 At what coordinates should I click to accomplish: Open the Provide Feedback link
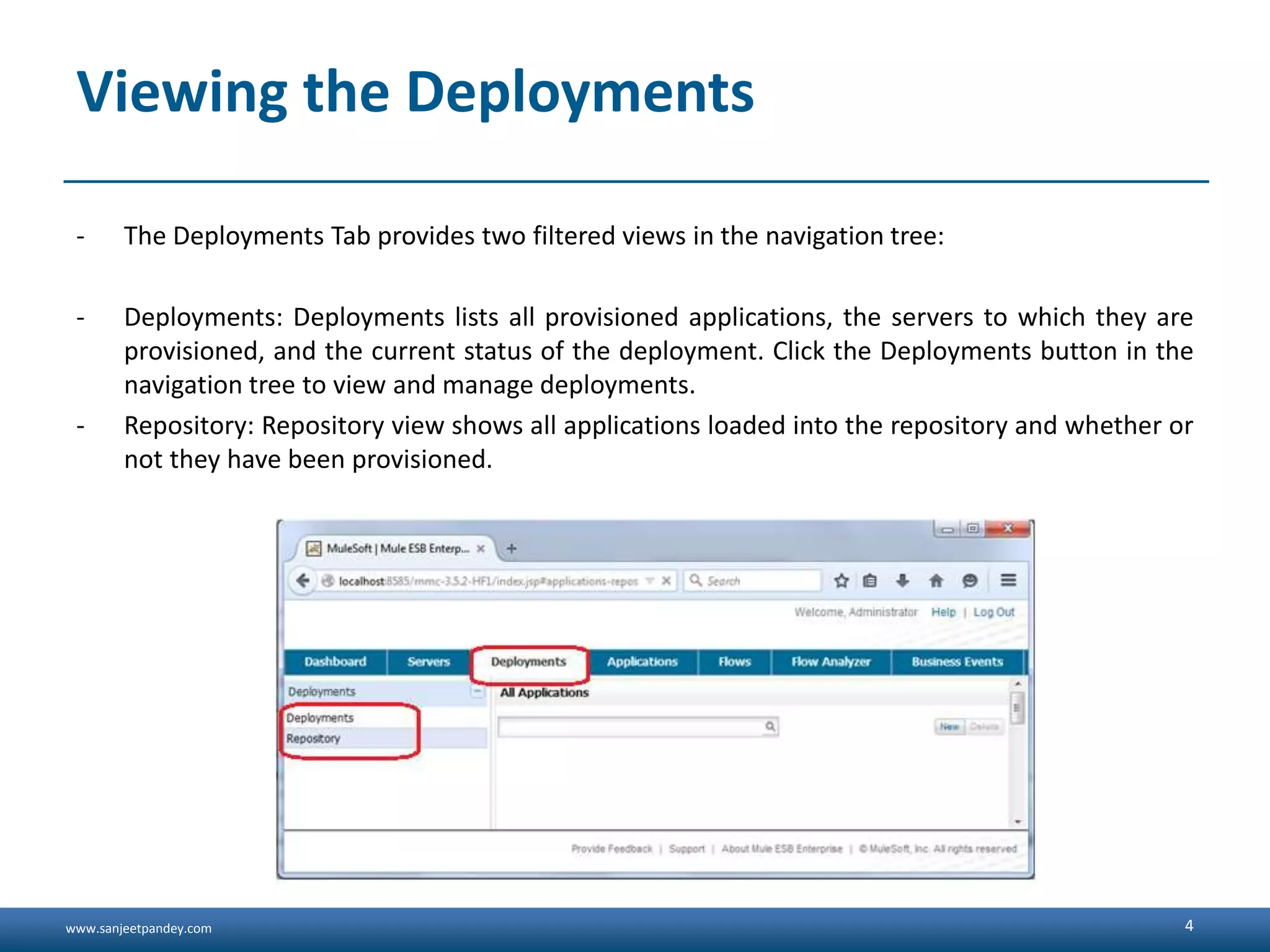(x=612, y=848)
